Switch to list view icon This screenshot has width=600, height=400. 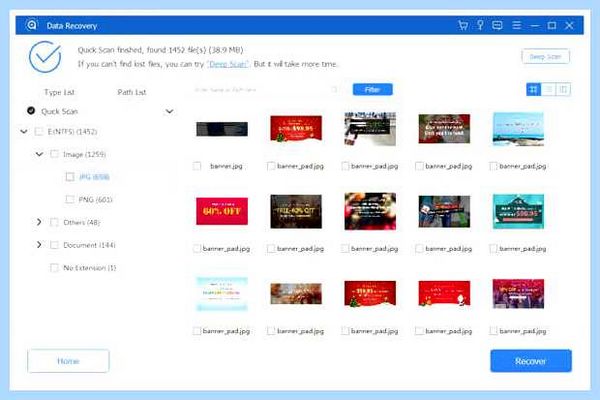tap(548, 90)
